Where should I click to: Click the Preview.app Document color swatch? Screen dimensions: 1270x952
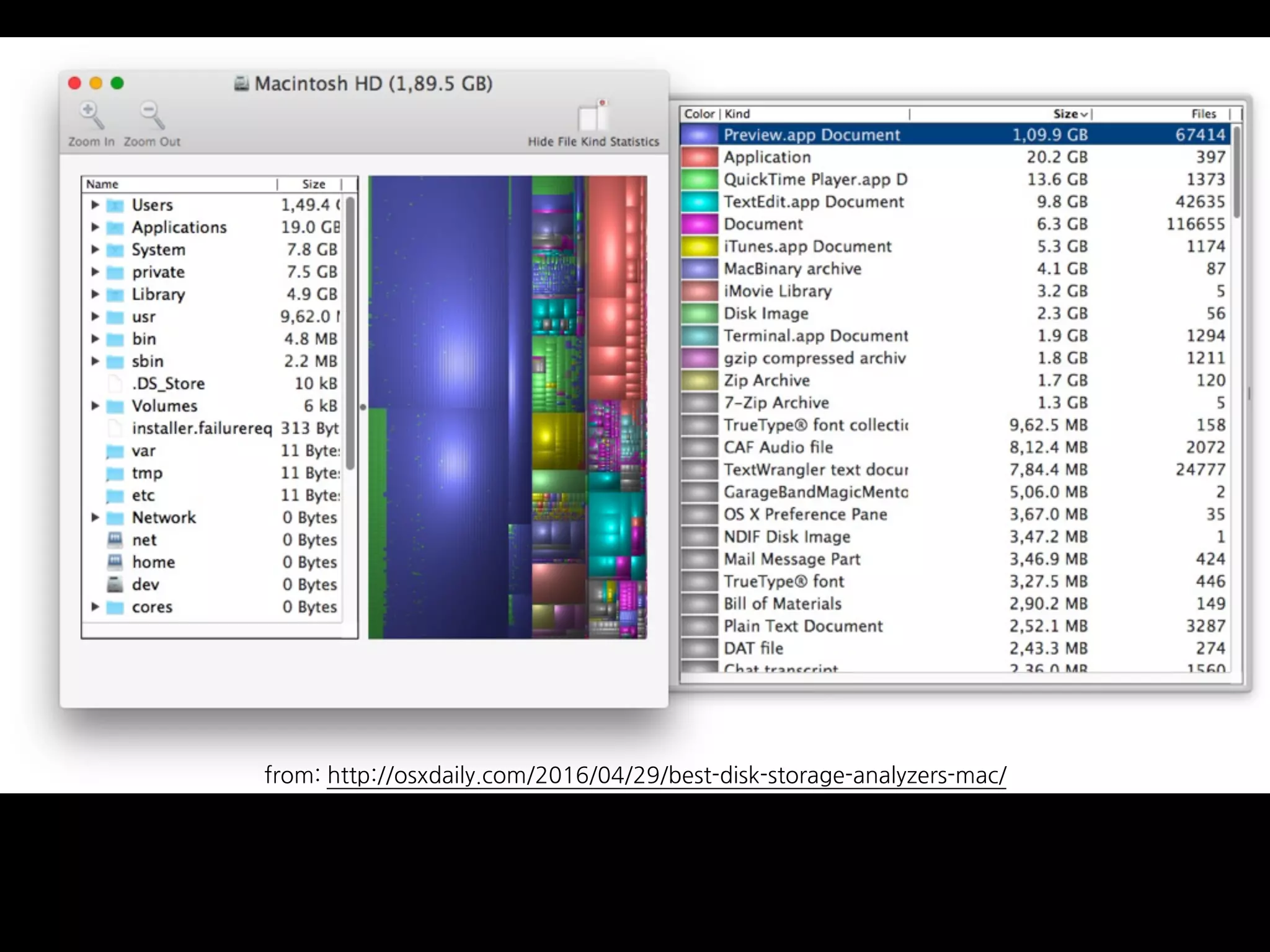699,134
